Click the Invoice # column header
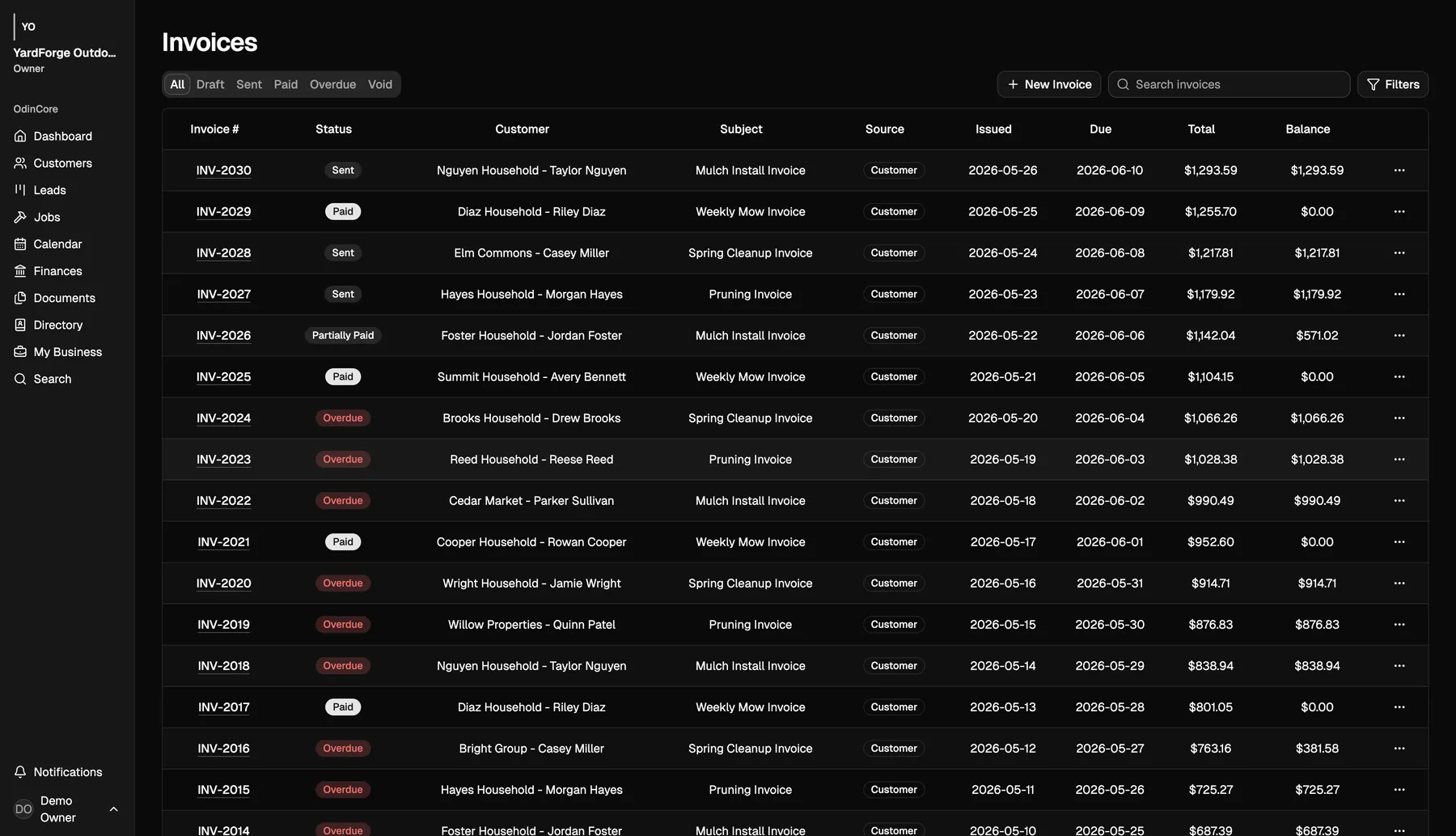Screen dimensions: 1456x836 pos(214,129)
